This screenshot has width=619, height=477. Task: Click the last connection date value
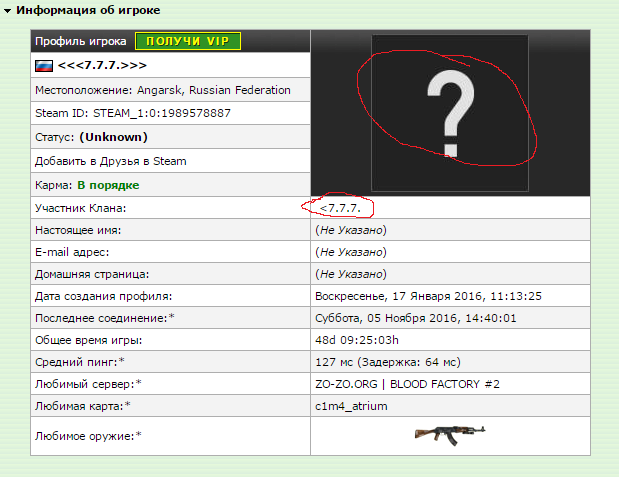click(415, 318)
